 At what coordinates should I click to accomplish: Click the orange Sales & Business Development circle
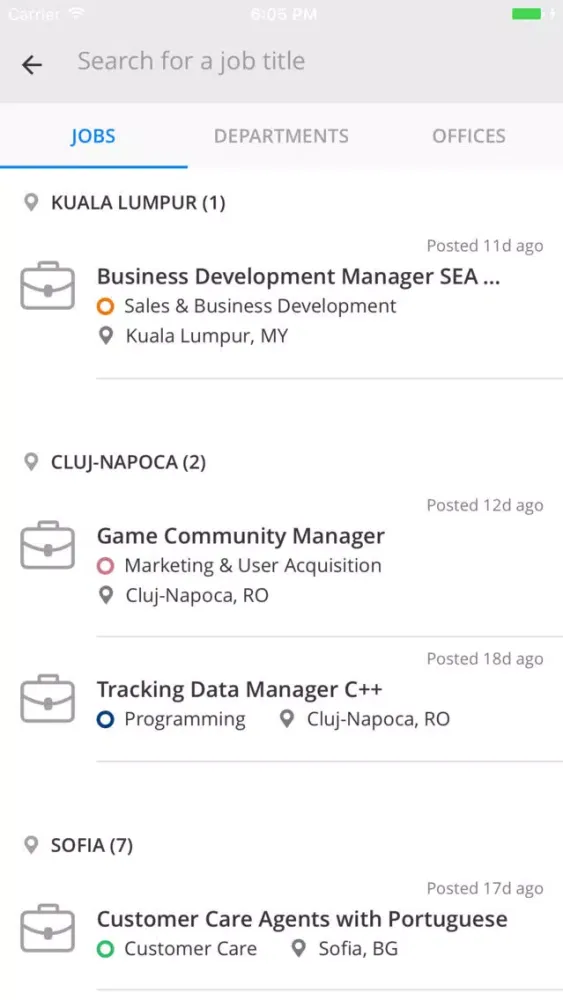coord(106,307)
